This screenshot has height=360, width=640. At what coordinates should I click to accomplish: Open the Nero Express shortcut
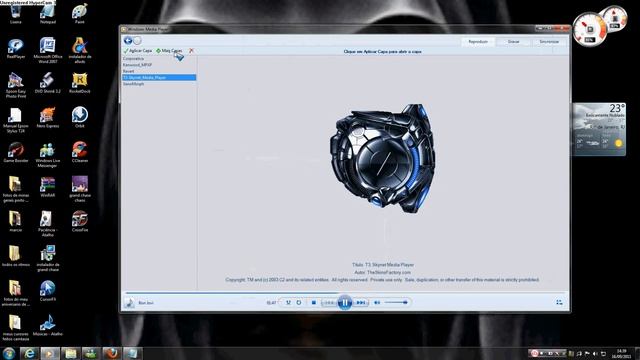coord(48,118)
